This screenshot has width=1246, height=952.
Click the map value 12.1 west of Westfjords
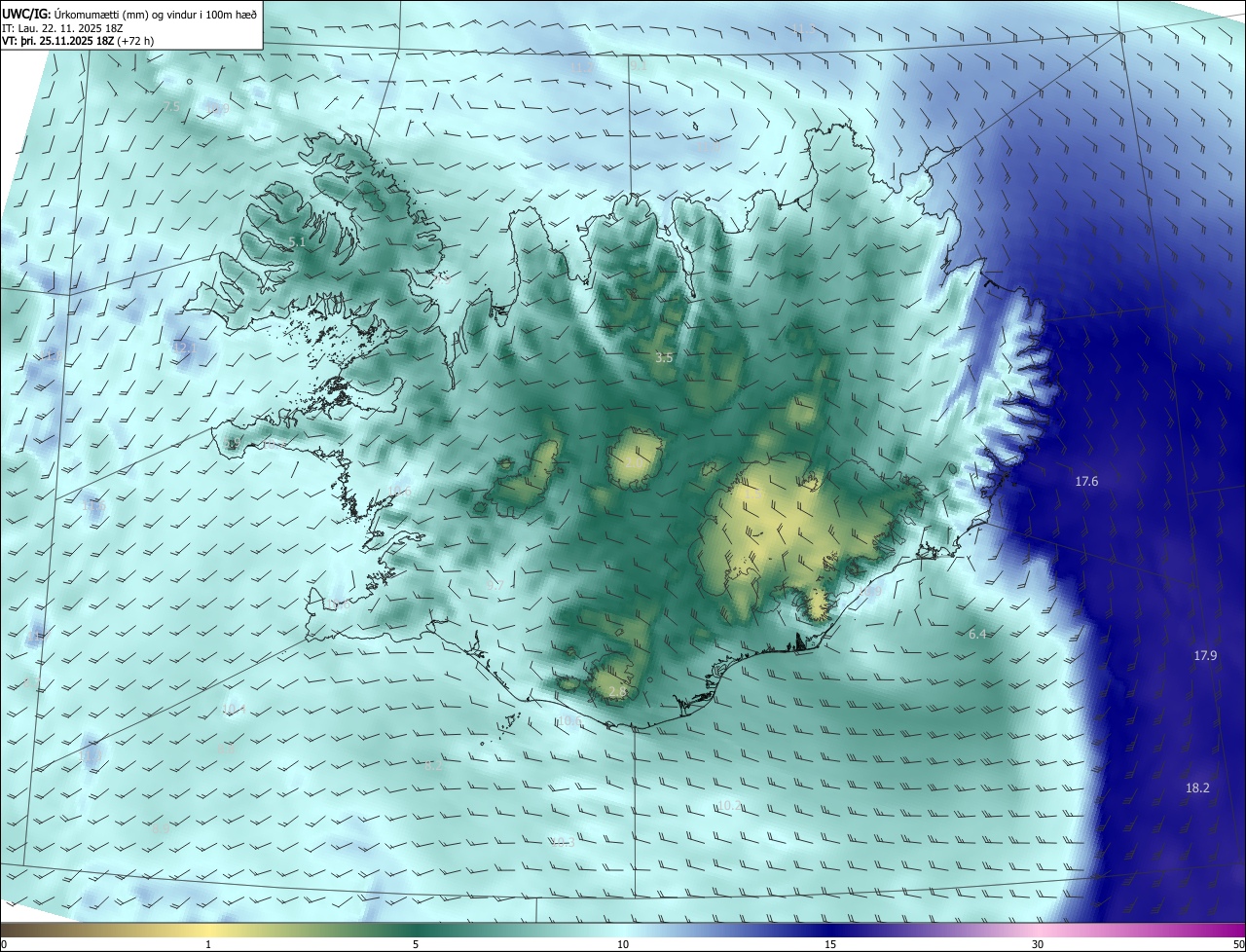tap(184, 348)
